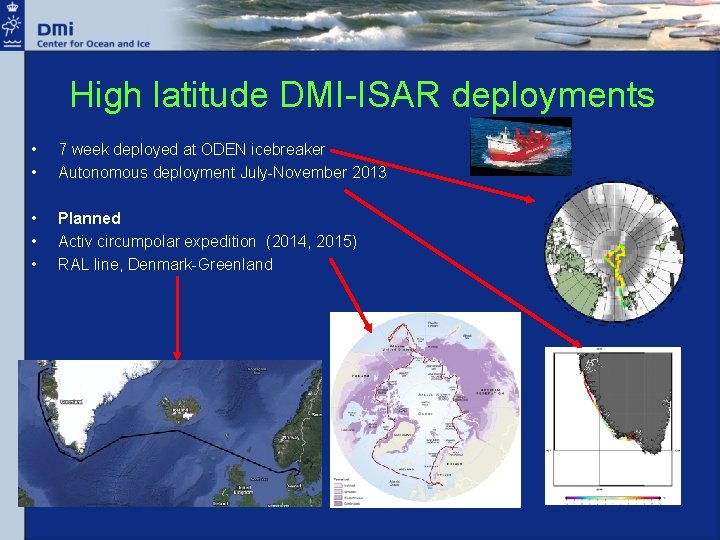This screenshot has height=540, width=720.
Task: Select the red icebreaker ship photo
Action: 521,146
